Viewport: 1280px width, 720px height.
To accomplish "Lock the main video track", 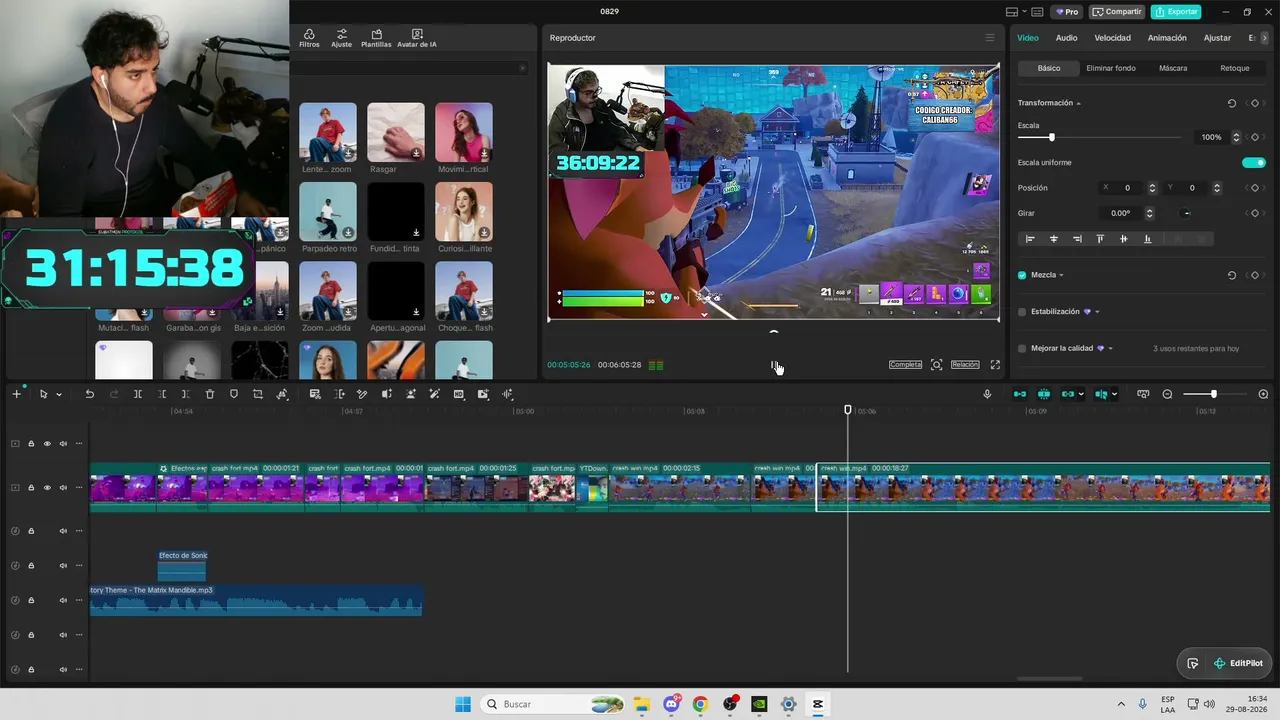I will 31,488.
